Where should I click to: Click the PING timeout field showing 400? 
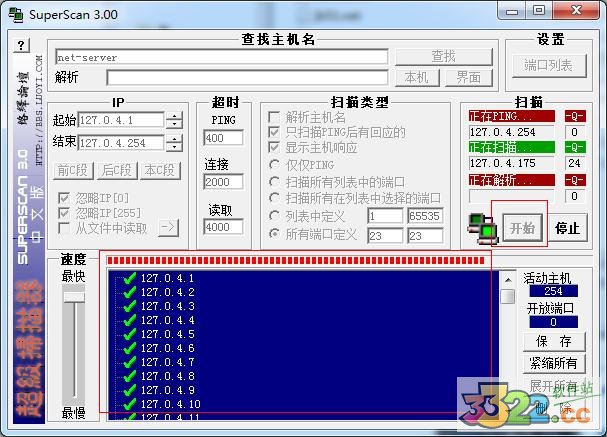pos(223,138)
